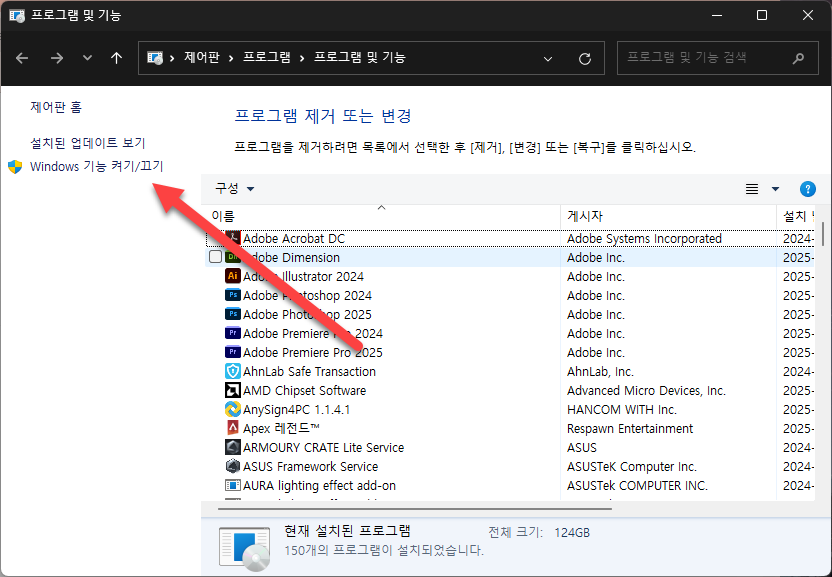Click publisher HANCOM WITH Inc.
Viewport: 832px width, 577px height.
coord(622,410)
